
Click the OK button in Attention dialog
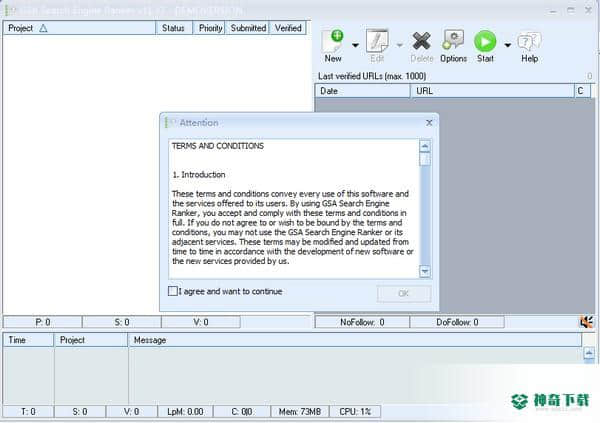coord(404,294)
